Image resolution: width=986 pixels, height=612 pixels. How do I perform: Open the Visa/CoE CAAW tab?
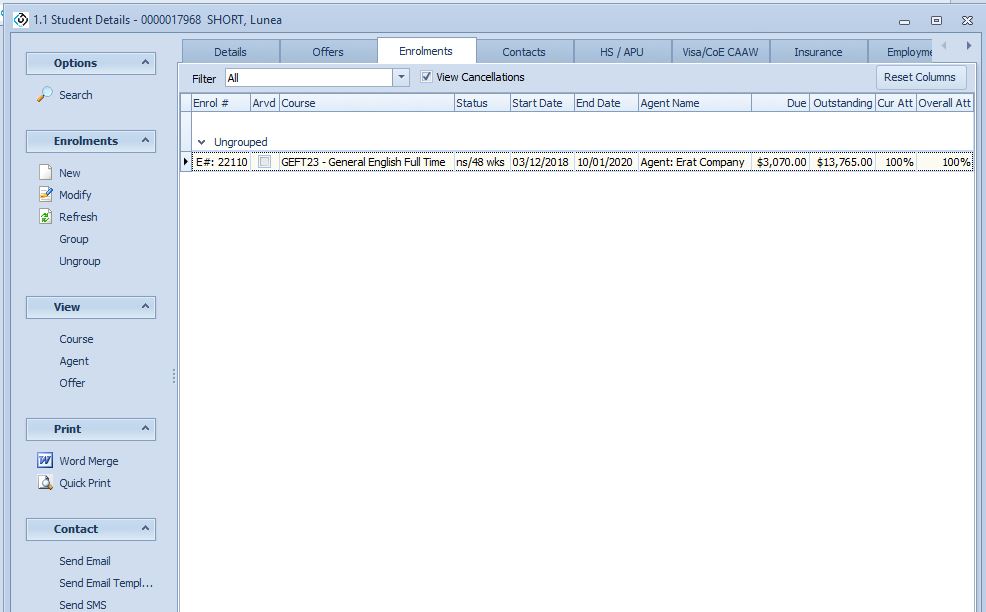click(720, 52)
